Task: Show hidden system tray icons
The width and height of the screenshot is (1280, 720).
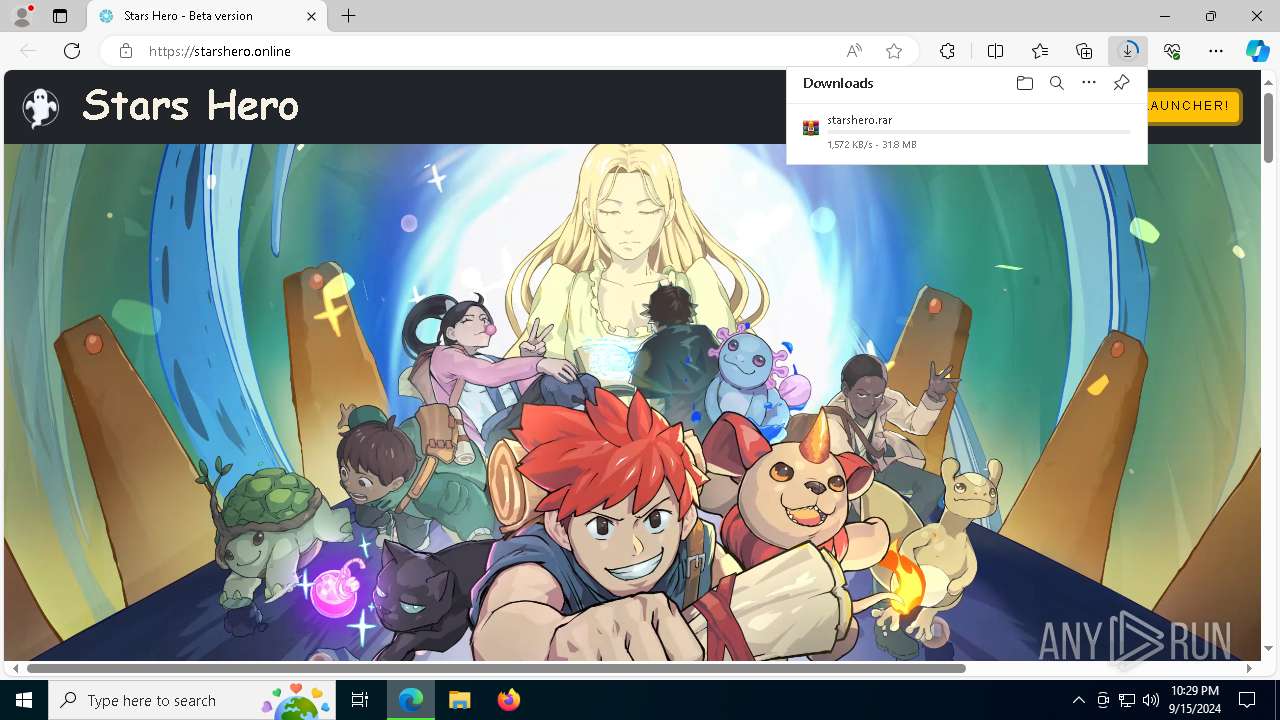Action: coord(1078,700)
